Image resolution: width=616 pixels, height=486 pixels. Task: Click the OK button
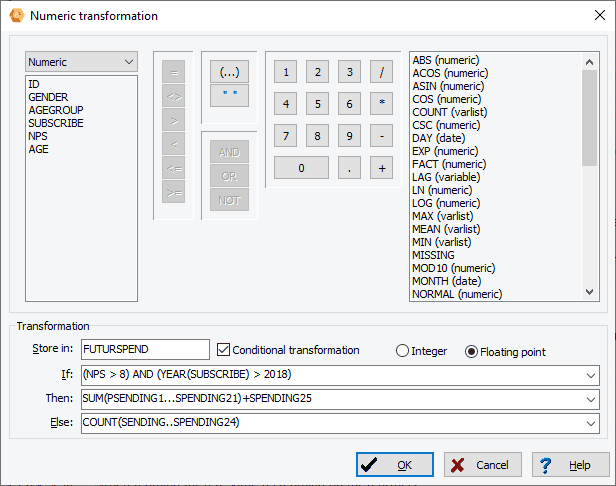(x=395, y=465)
